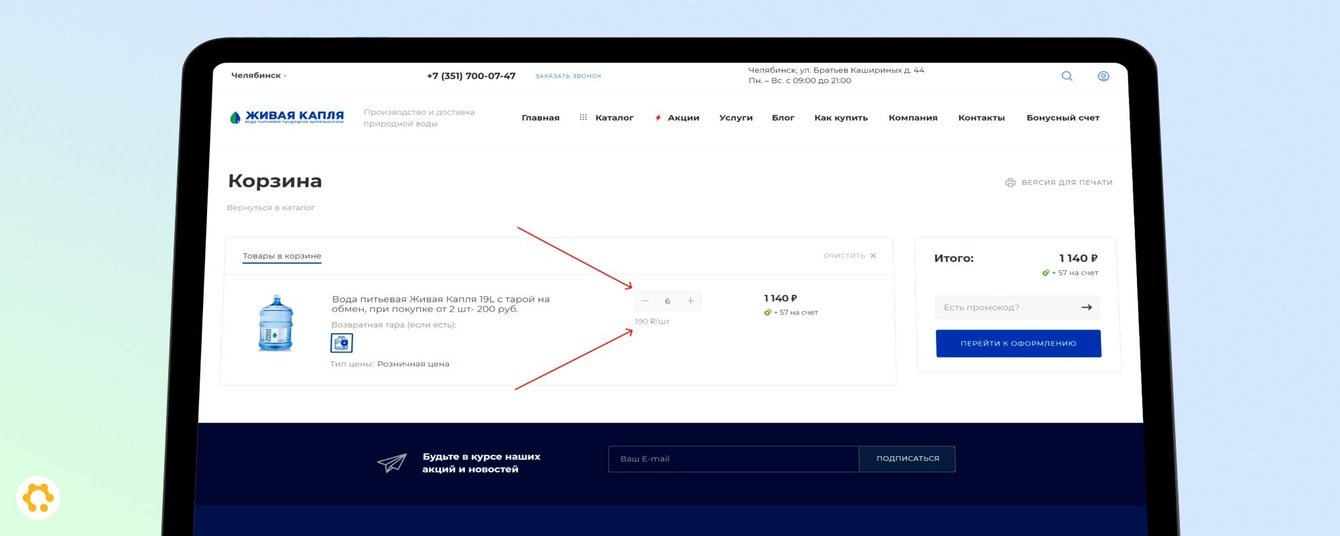Click the Итого heading

[x=953, y=258]
